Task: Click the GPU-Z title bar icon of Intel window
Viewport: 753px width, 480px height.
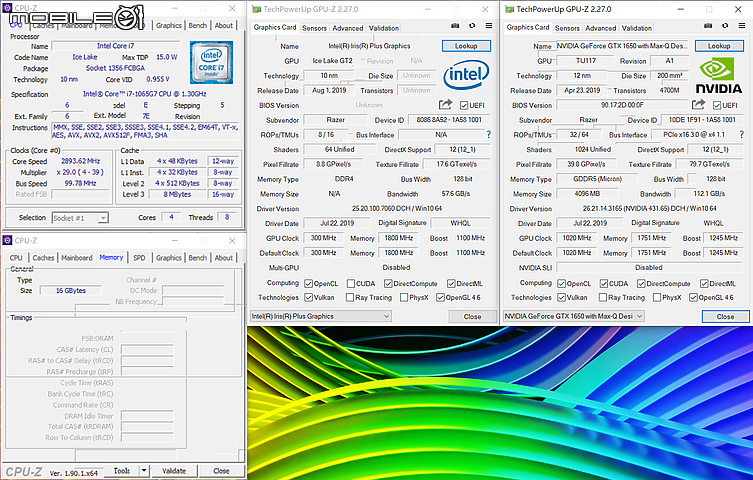Action: [x=256, y=9]
